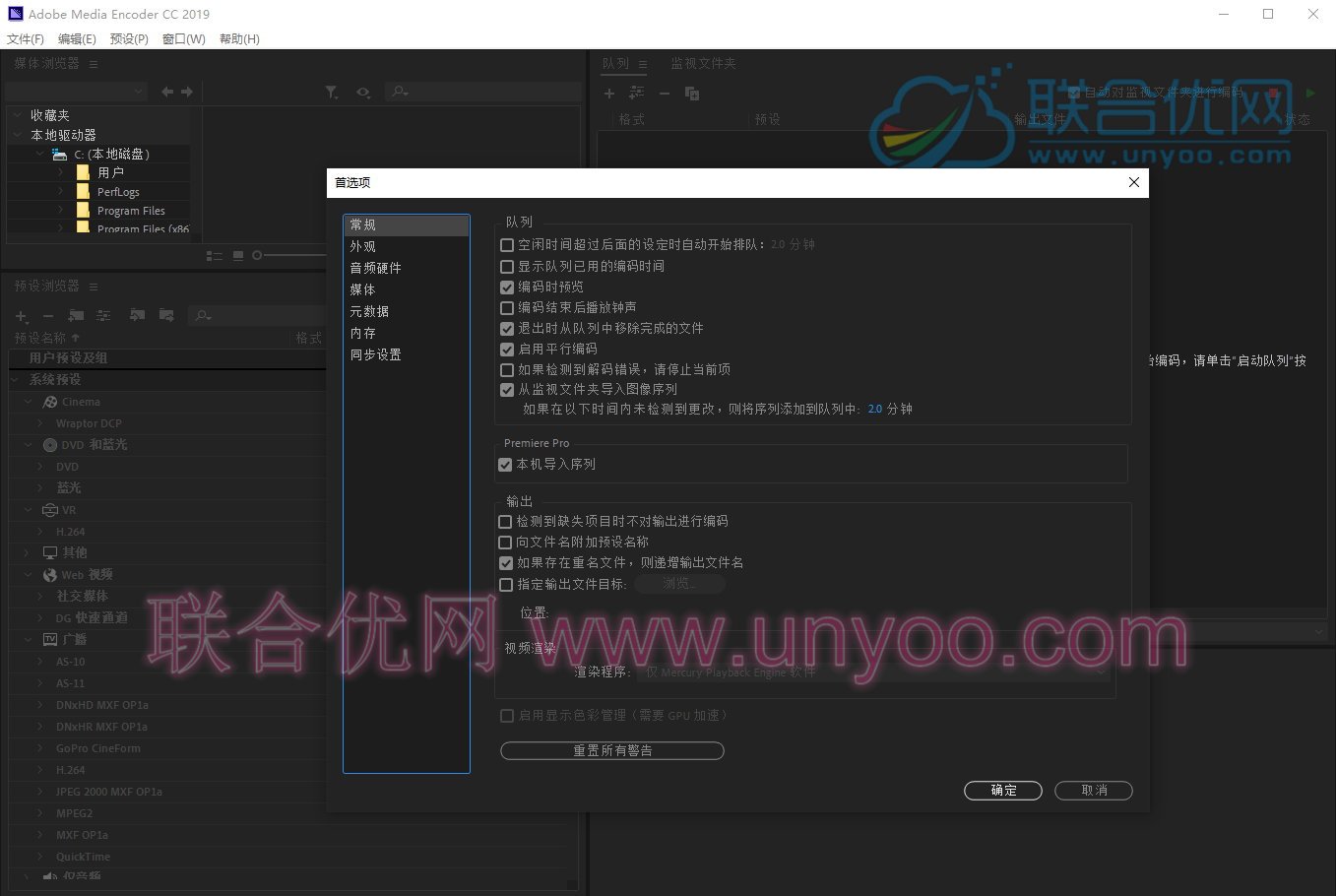Click the 重置所有警告 button
Screen dimensions: 1336x896
tap(612, 751)
